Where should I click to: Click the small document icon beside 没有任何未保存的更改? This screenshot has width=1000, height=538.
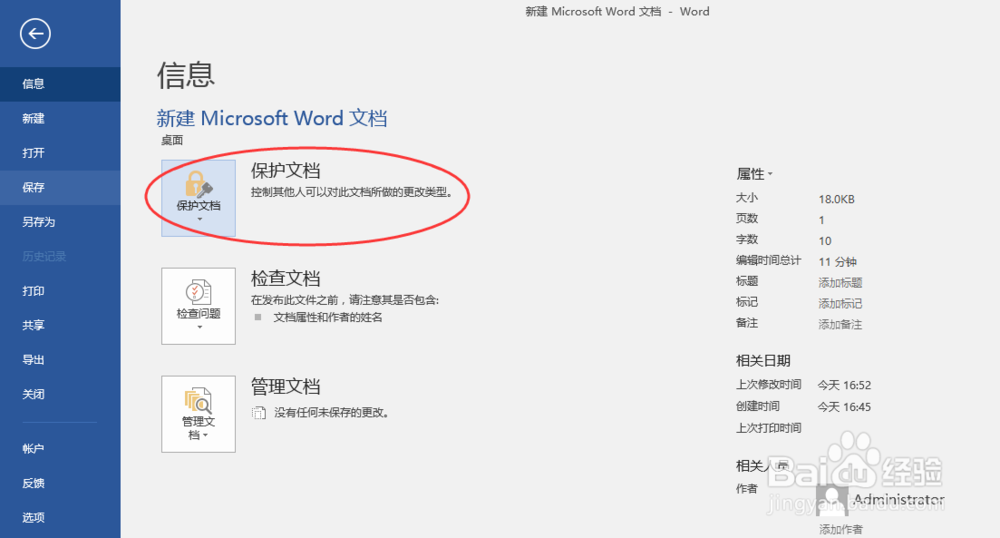point(258,413)
